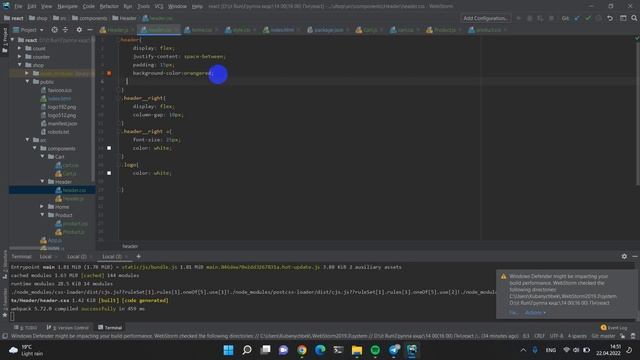Open the File menu

18,6
